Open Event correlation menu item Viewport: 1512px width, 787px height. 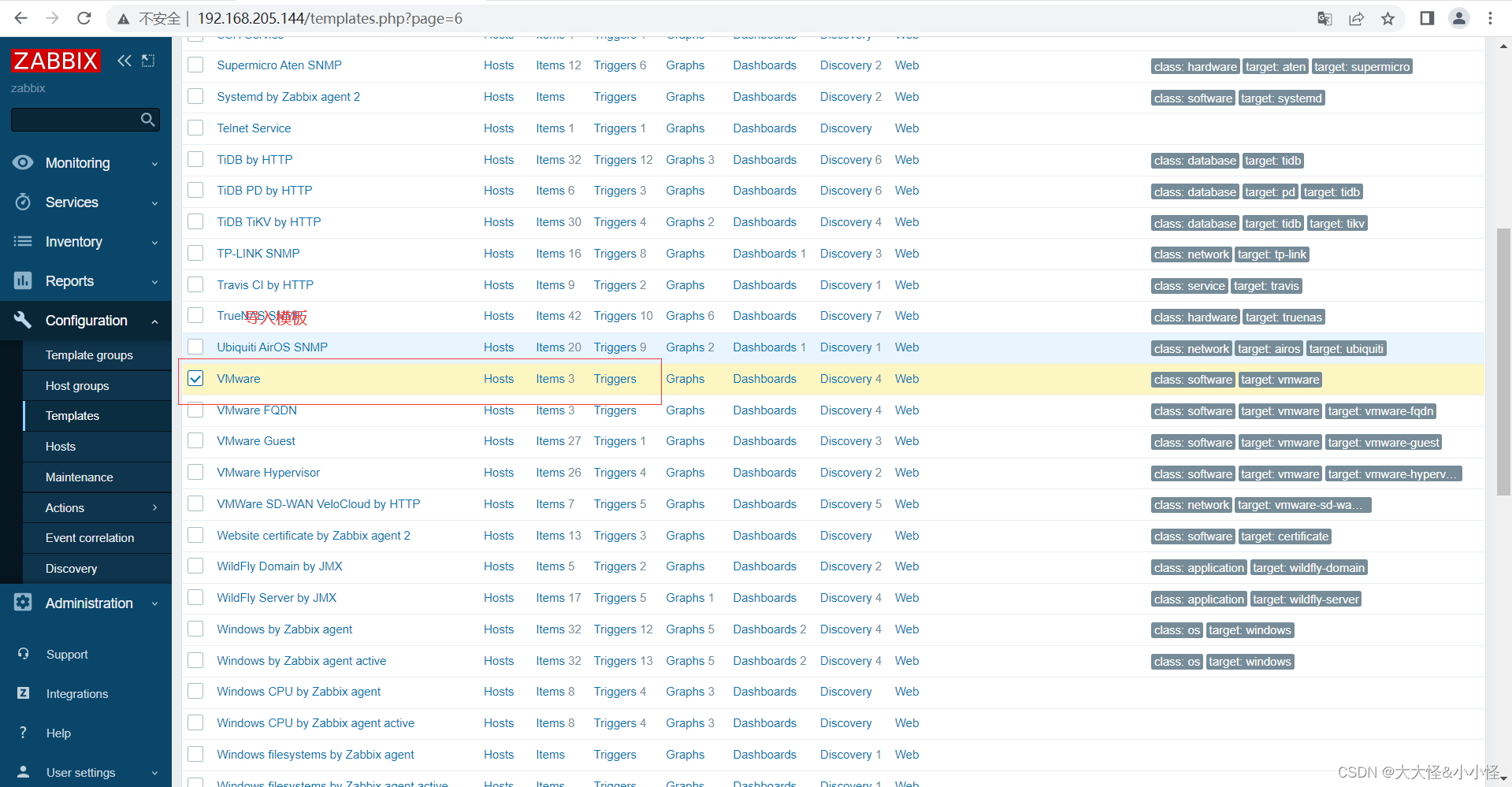(90, 538)
